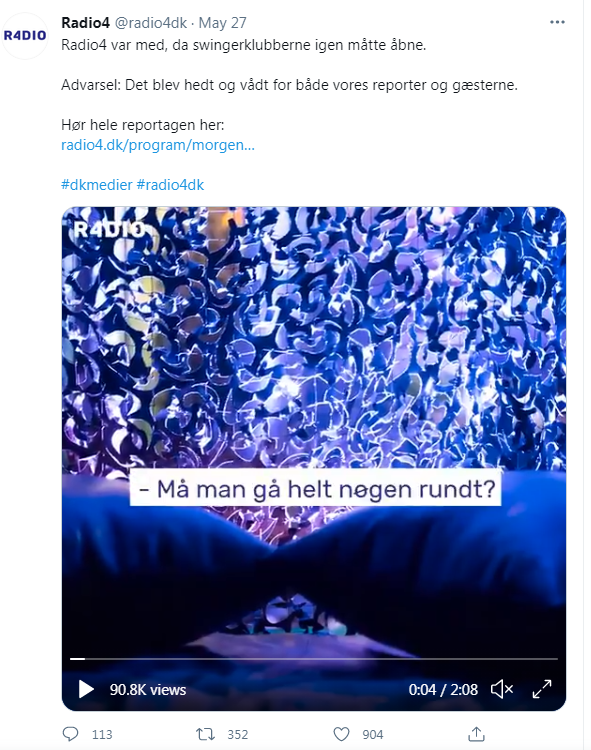Click the 352 retweets count
591x750 pixels.
pyautogui.click(x=238, y=734)
